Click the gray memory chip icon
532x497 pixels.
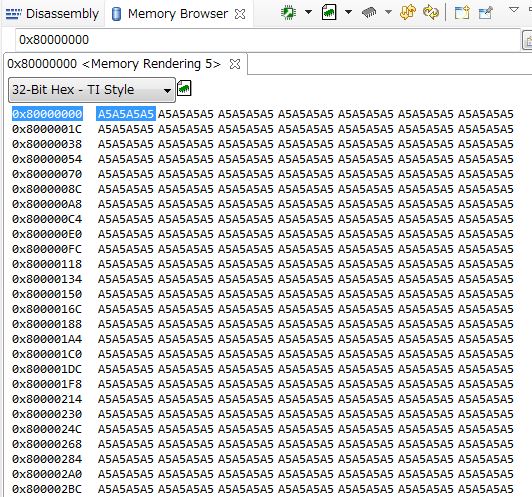coord(369,13)
